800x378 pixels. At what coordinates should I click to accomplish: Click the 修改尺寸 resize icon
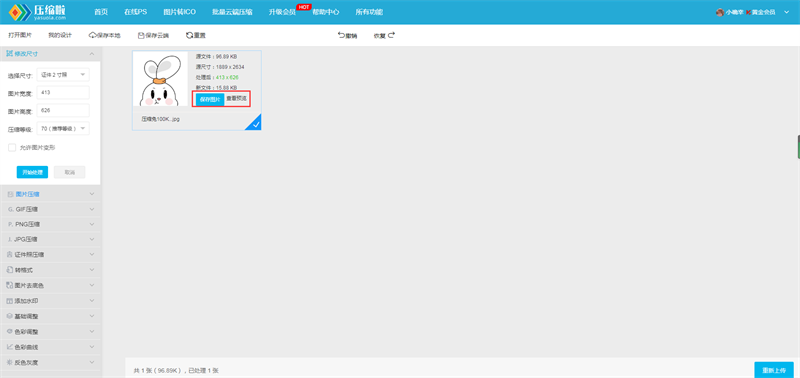[x=9, y=53]
